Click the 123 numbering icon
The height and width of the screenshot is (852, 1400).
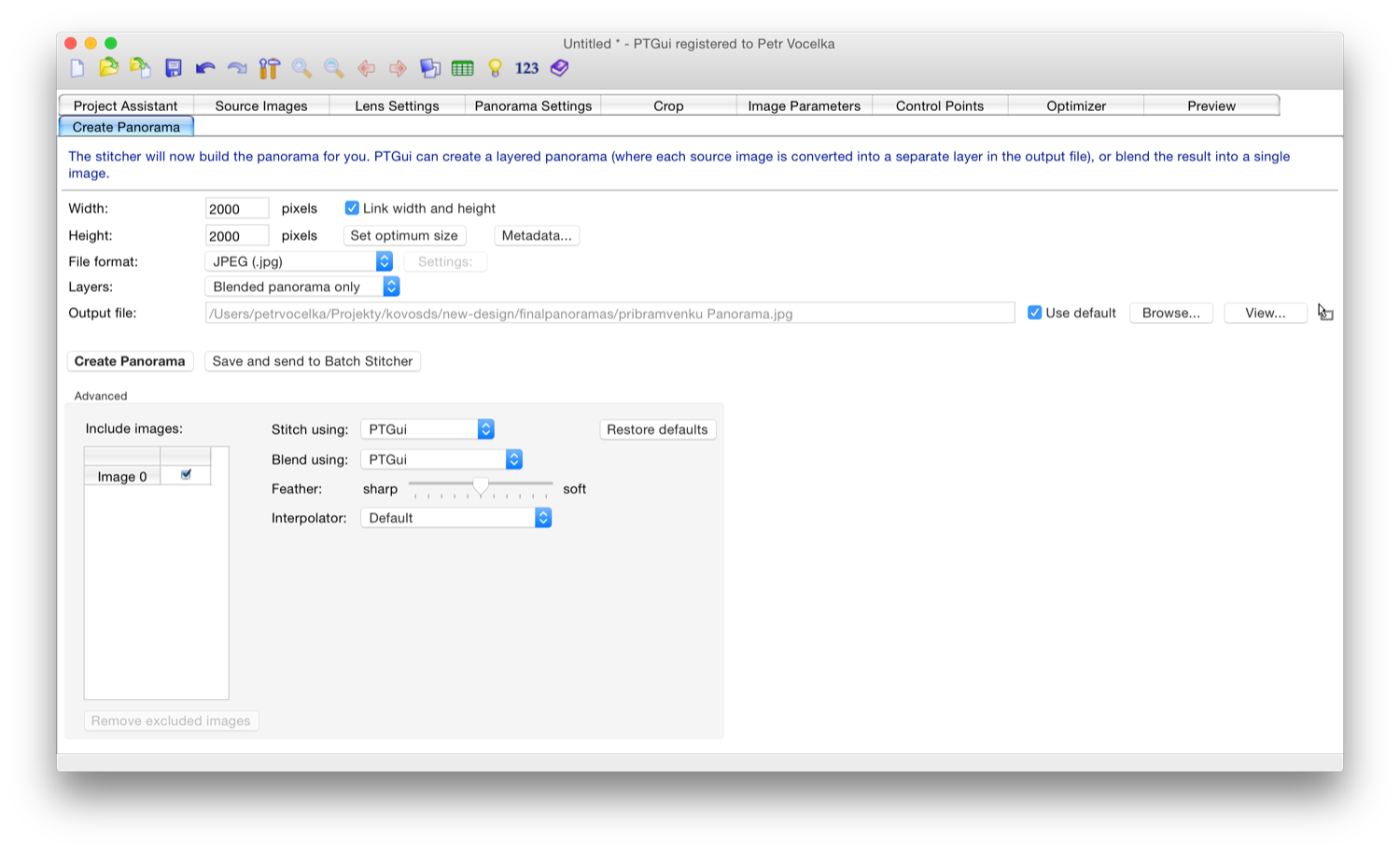pyautogui.click(x=526, y=68)
